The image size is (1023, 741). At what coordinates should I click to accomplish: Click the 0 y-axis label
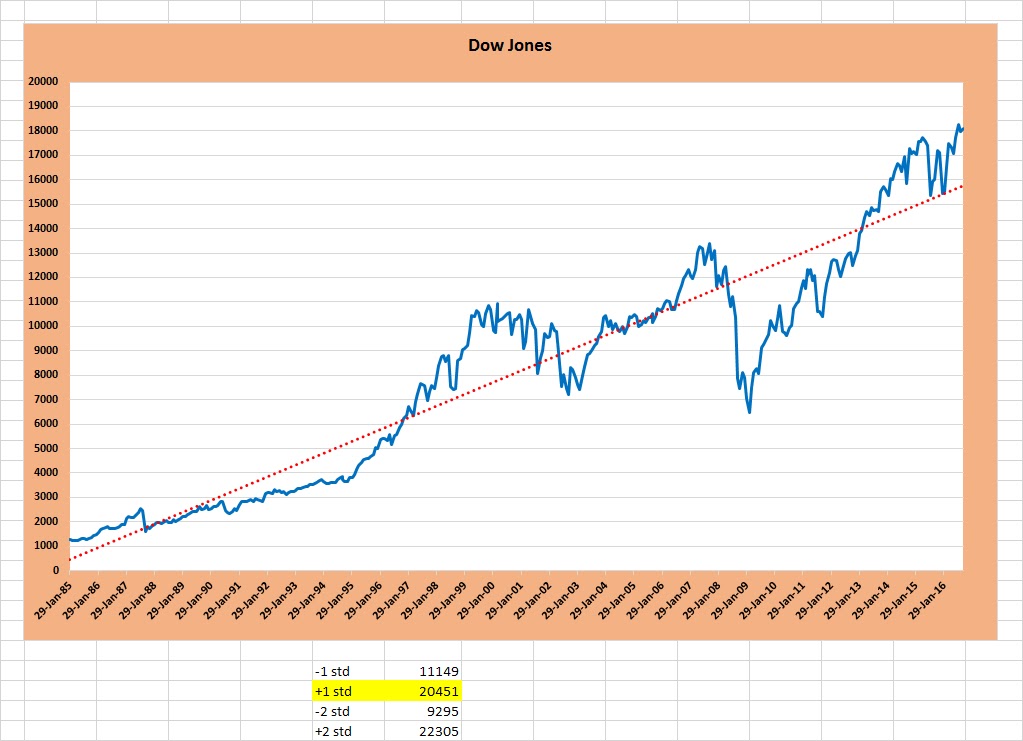[56, 570]
